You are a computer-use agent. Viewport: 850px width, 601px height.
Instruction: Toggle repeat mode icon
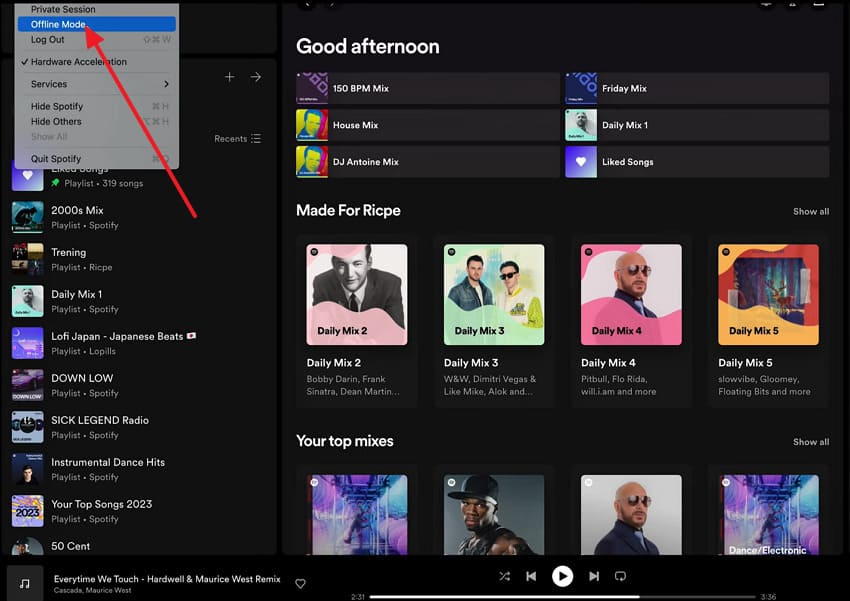click(620, 576)
